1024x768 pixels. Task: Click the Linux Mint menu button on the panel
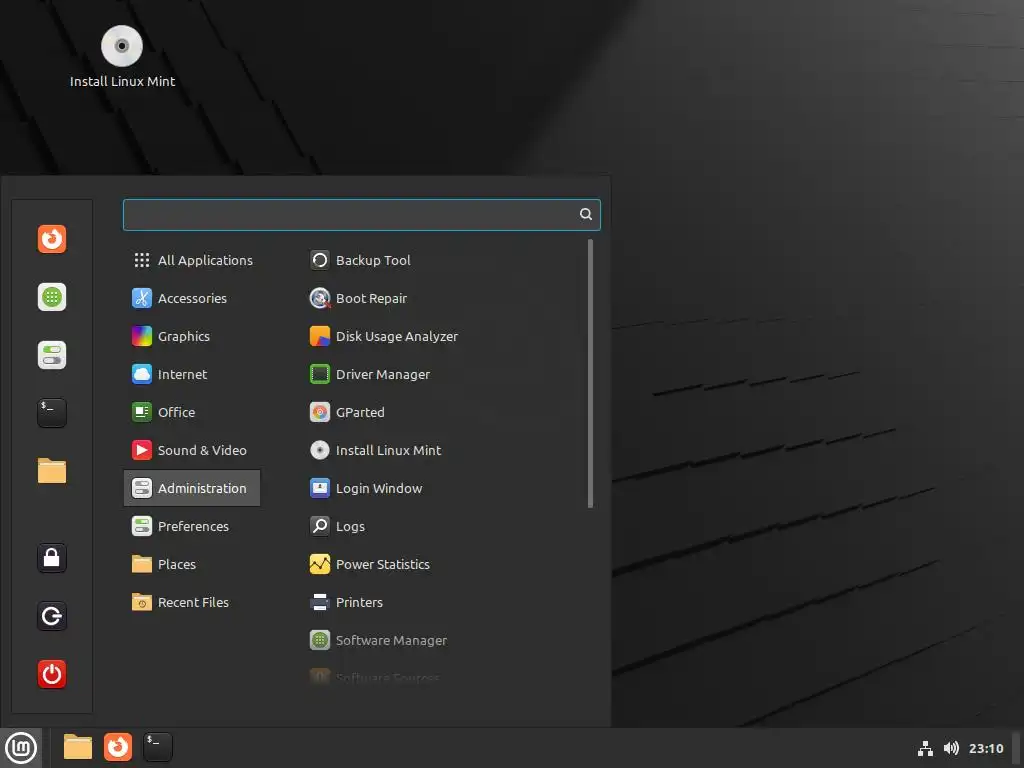pyautogui.click(x=21, y=748)
